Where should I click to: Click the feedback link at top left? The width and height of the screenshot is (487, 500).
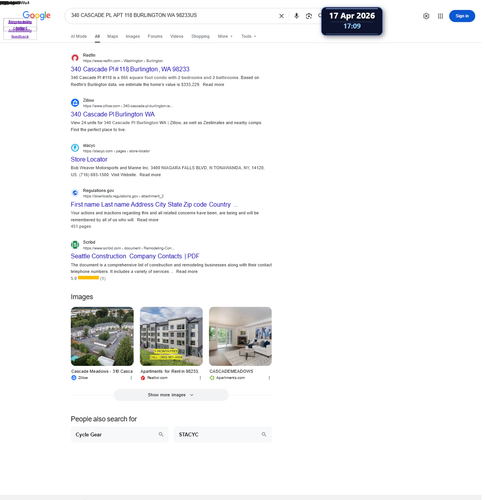[20, 37]
